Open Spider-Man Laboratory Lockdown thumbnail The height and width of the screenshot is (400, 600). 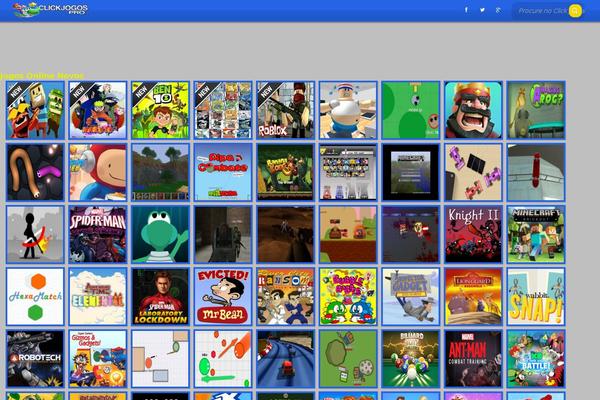pos(160,297)
